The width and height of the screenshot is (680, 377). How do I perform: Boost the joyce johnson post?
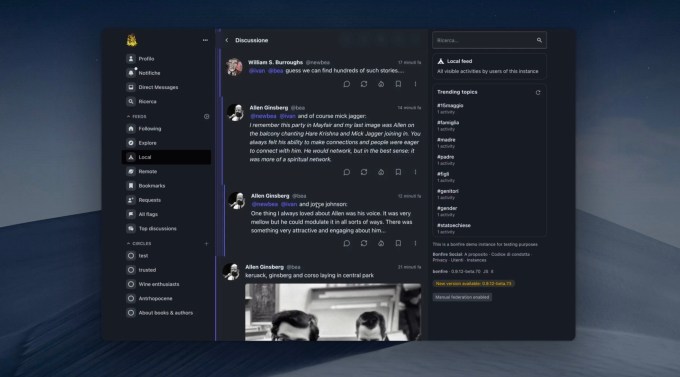click(364, 243)
